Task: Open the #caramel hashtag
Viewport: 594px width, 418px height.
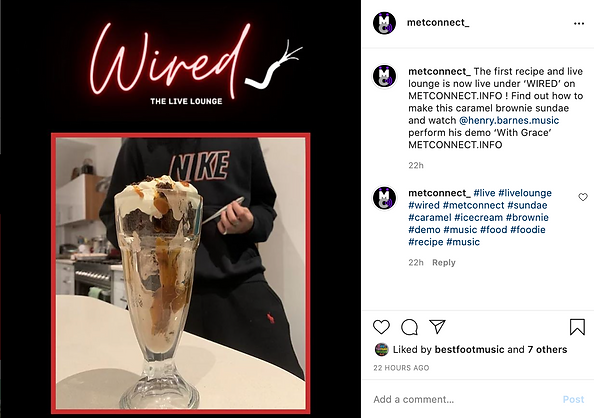Action: pyautogui.click(x=430, y=218)
